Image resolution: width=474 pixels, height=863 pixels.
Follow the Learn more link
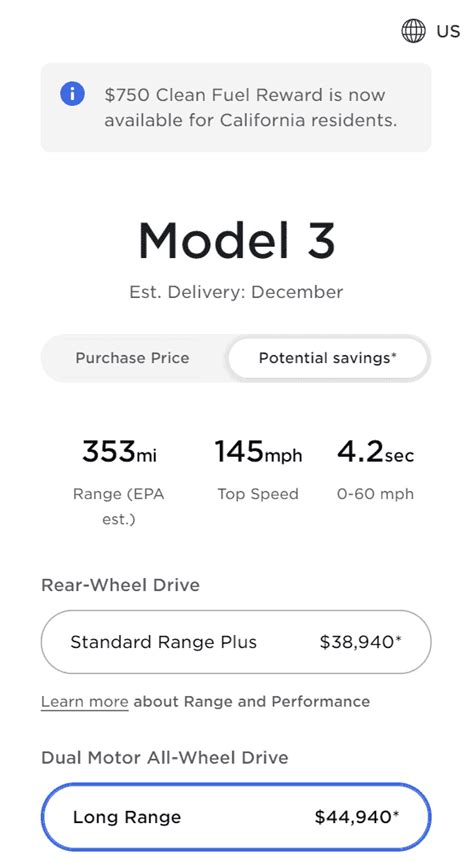tap(84, 702)
